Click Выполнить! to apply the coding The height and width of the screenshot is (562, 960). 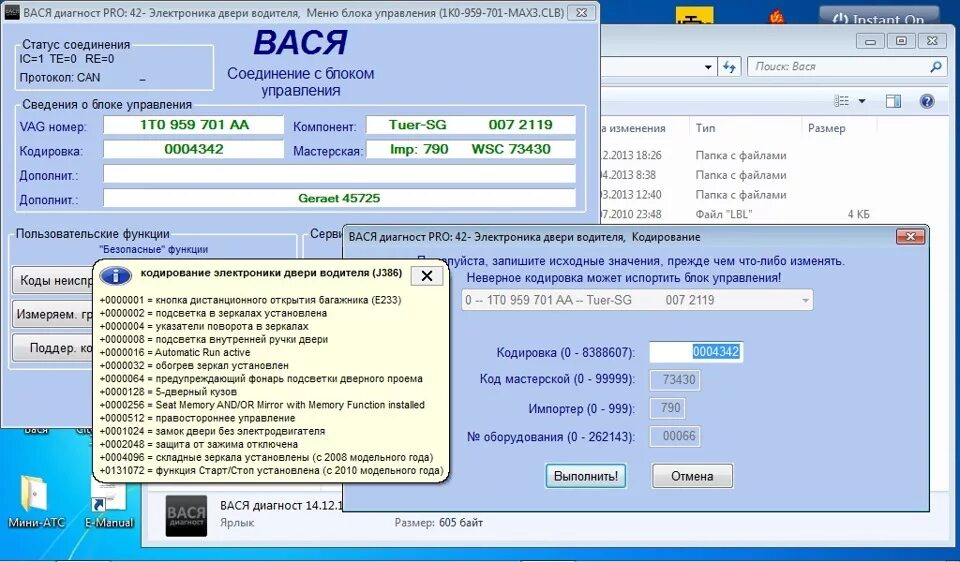(586, 476)
